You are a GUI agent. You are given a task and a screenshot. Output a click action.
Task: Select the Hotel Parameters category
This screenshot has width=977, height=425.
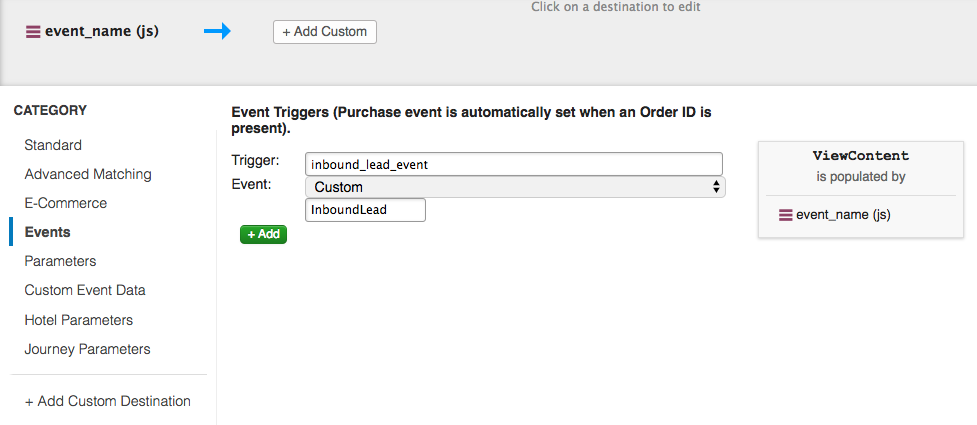tap(79, 320)
